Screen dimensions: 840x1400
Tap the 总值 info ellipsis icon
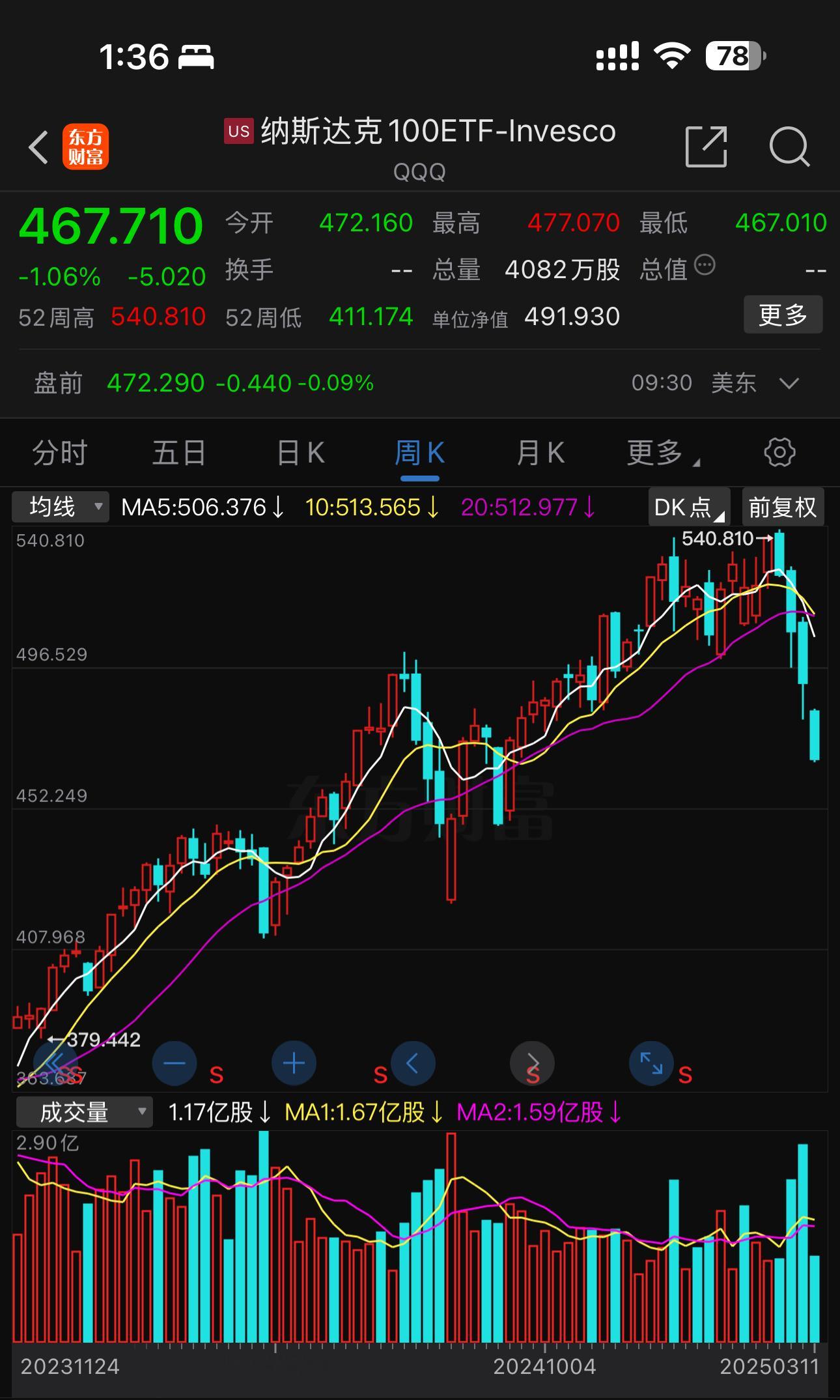pos(705,265)
